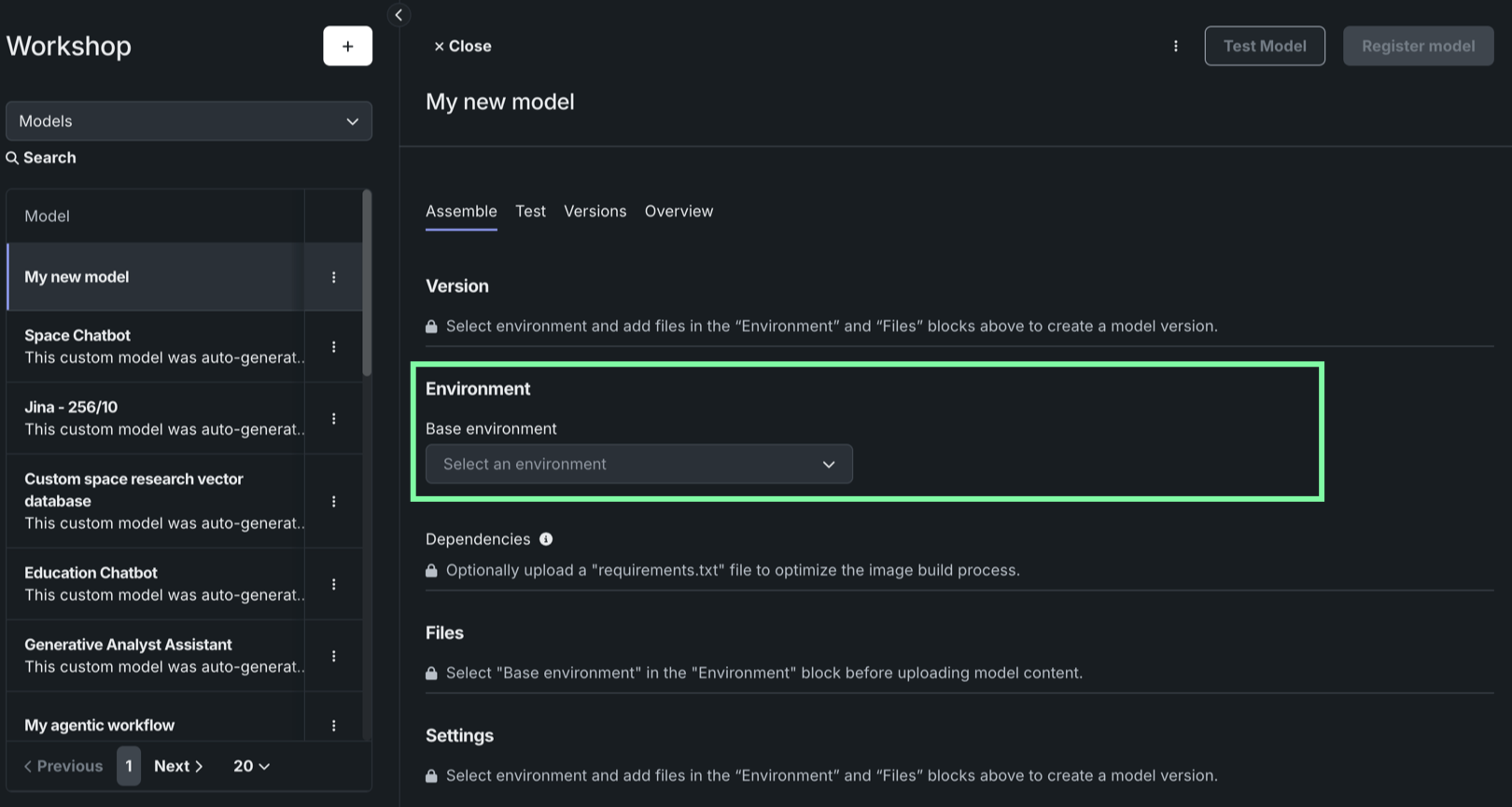This screenshot has width=1512, height=807.
Task: Switch to the Versions tab
Action: pyautogui.click(x=595, y=211)
